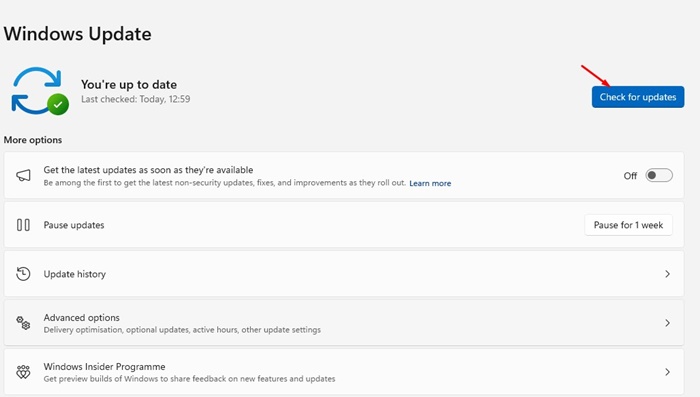Image resolution: width=700 pixels, height=397 pixels.
Task: Click the You're up to date heading
Action: (129, 84)
